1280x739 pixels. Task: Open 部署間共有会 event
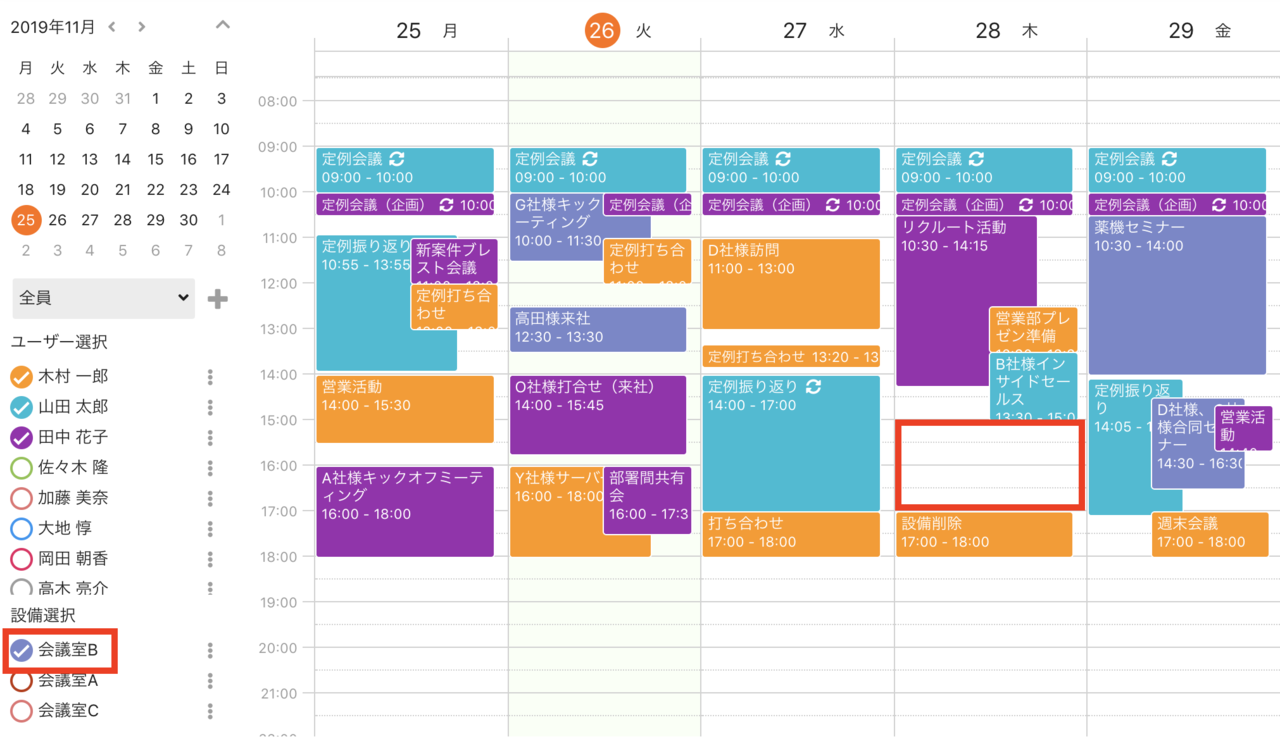[647, 500]
